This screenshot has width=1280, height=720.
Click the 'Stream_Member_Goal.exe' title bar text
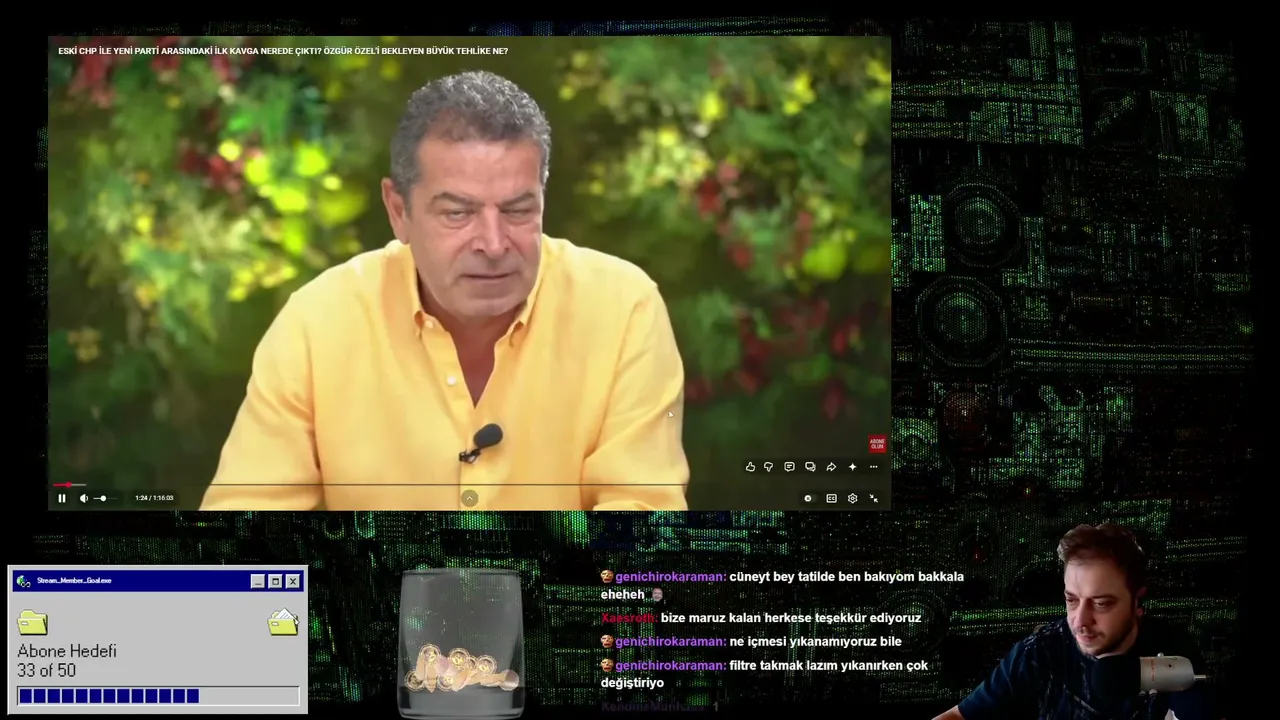click(74, 581)
